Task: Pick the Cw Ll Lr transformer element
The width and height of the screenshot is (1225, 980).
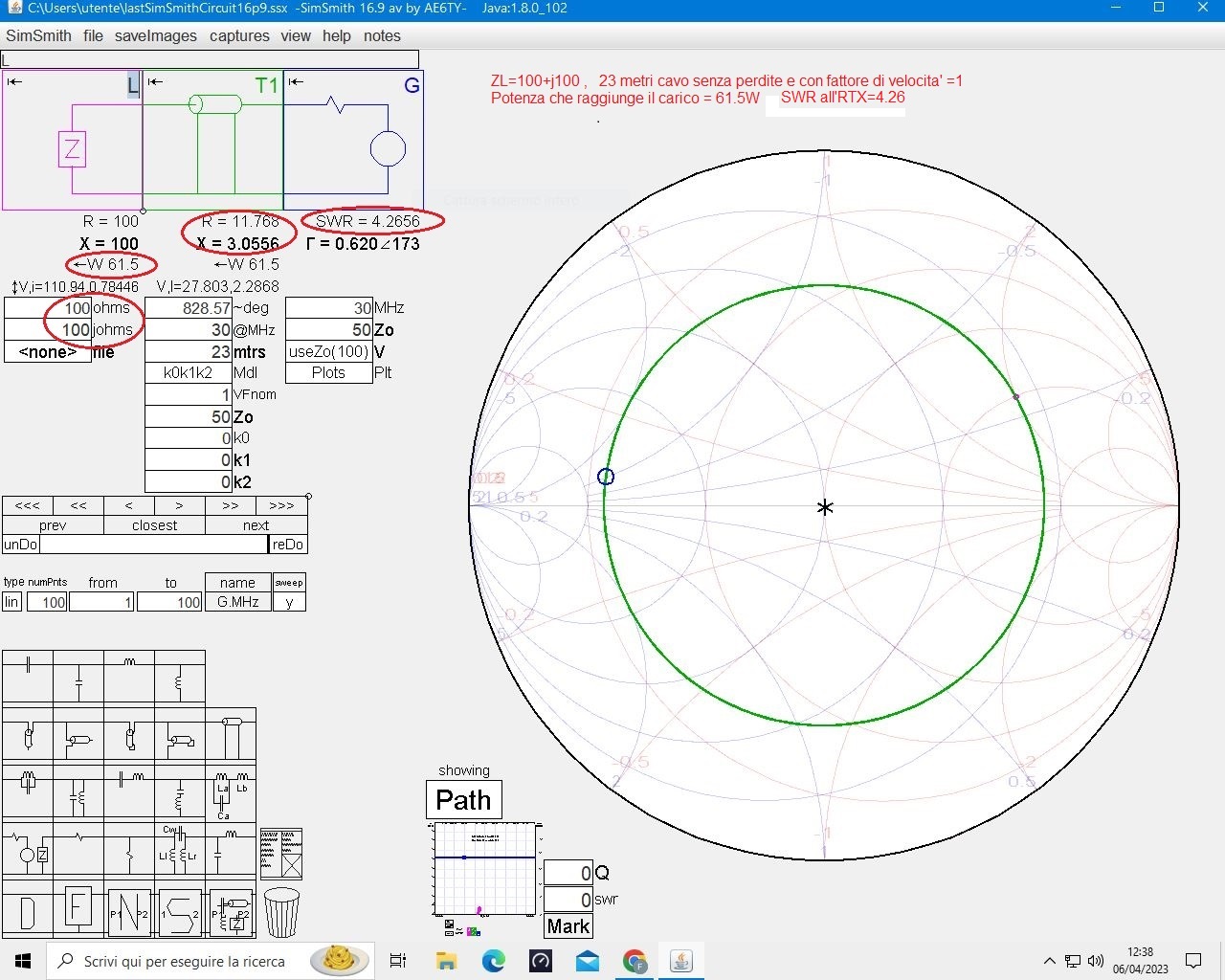Action: pos(180,849)
